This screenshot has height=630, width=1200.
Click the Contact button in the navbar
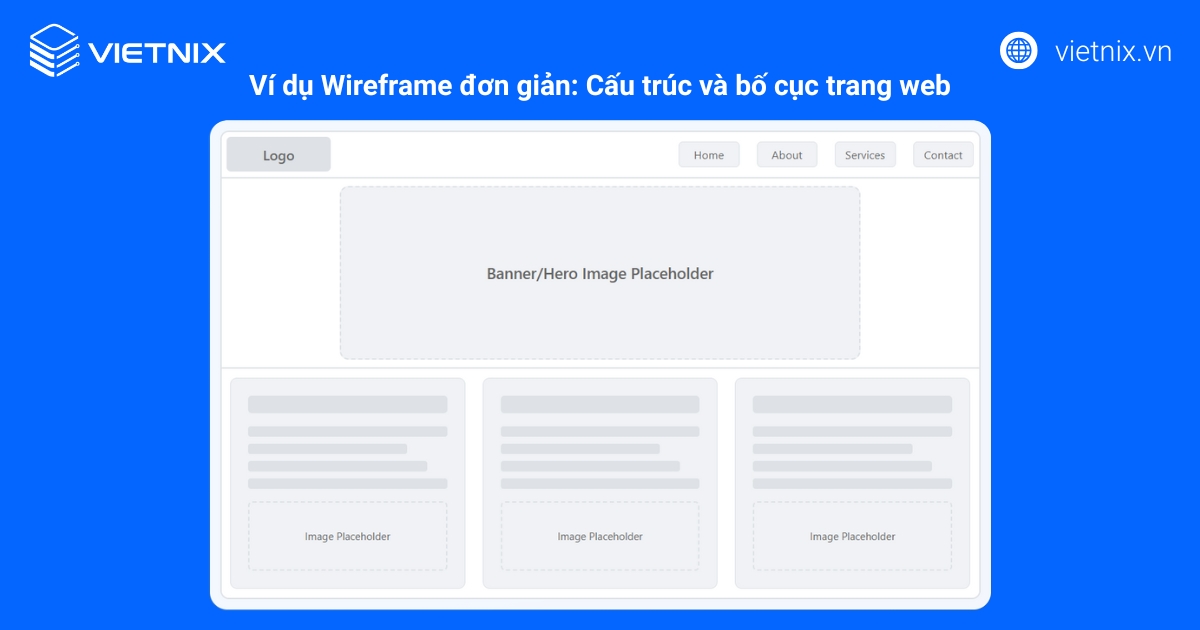point(943,154)
